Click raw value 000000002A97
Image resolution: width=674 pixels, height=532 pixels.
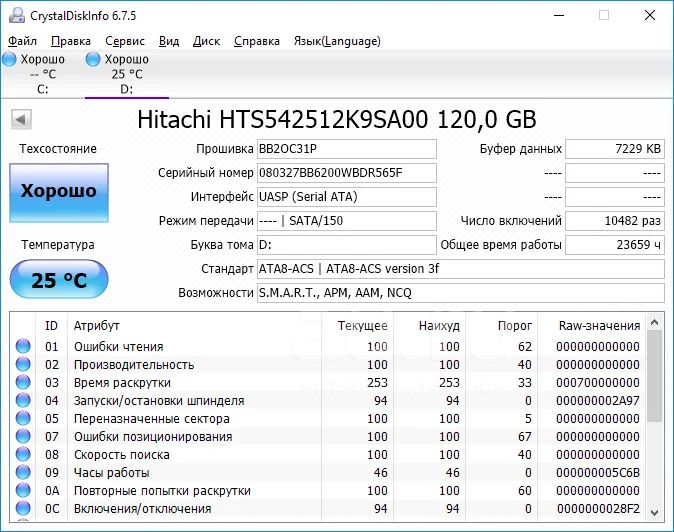(x=598, y=401)
